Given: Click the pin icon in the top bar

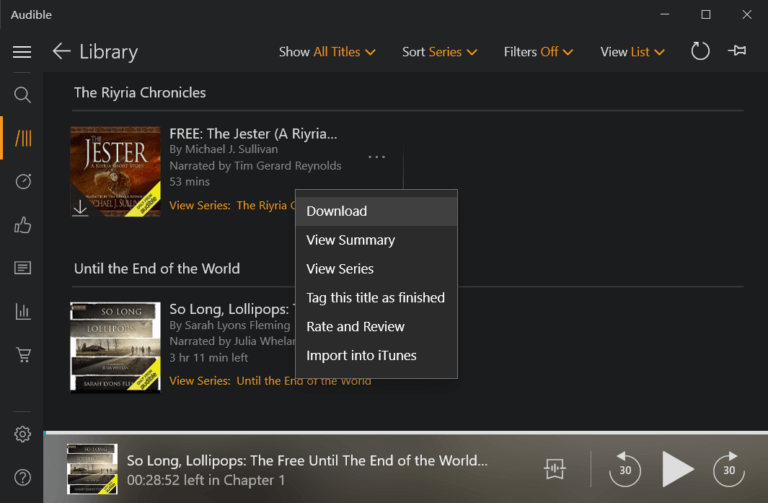Looking at the screenshot, I should [737, 50].
